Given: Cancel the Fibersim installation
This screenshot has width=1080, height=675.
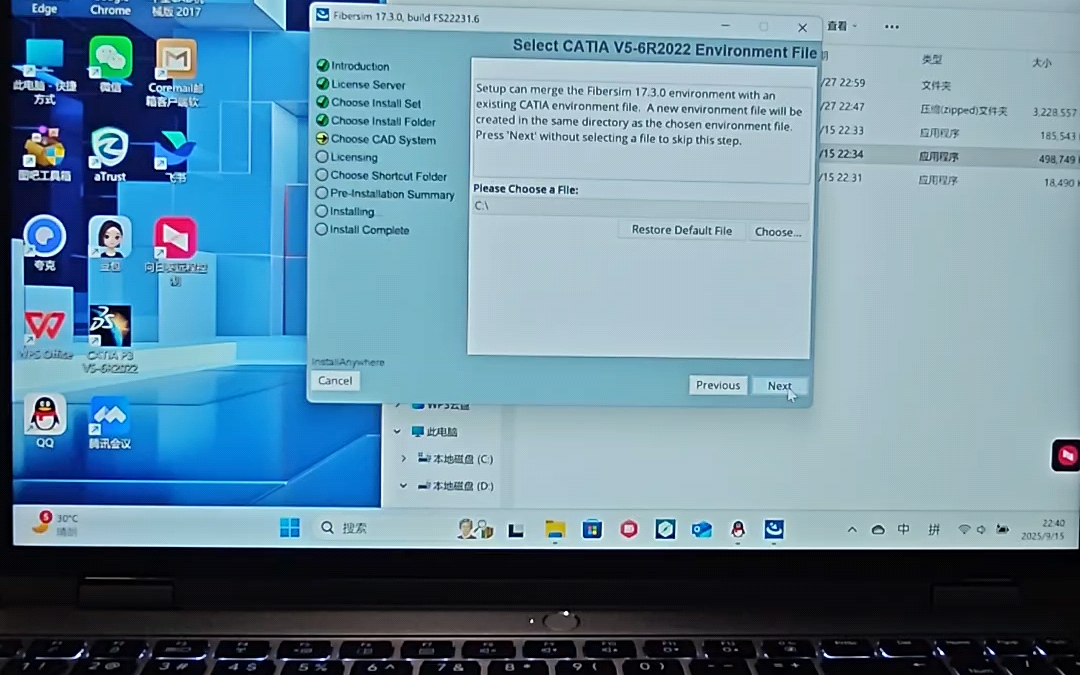Looking at the screenshot, I should coord(335,380).
